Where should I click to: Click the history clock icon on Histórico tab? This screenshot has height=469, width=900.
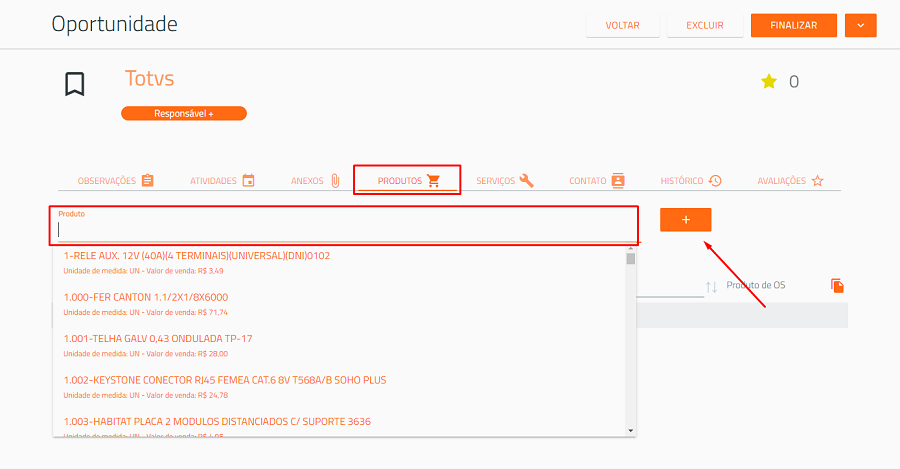point(715,180)
